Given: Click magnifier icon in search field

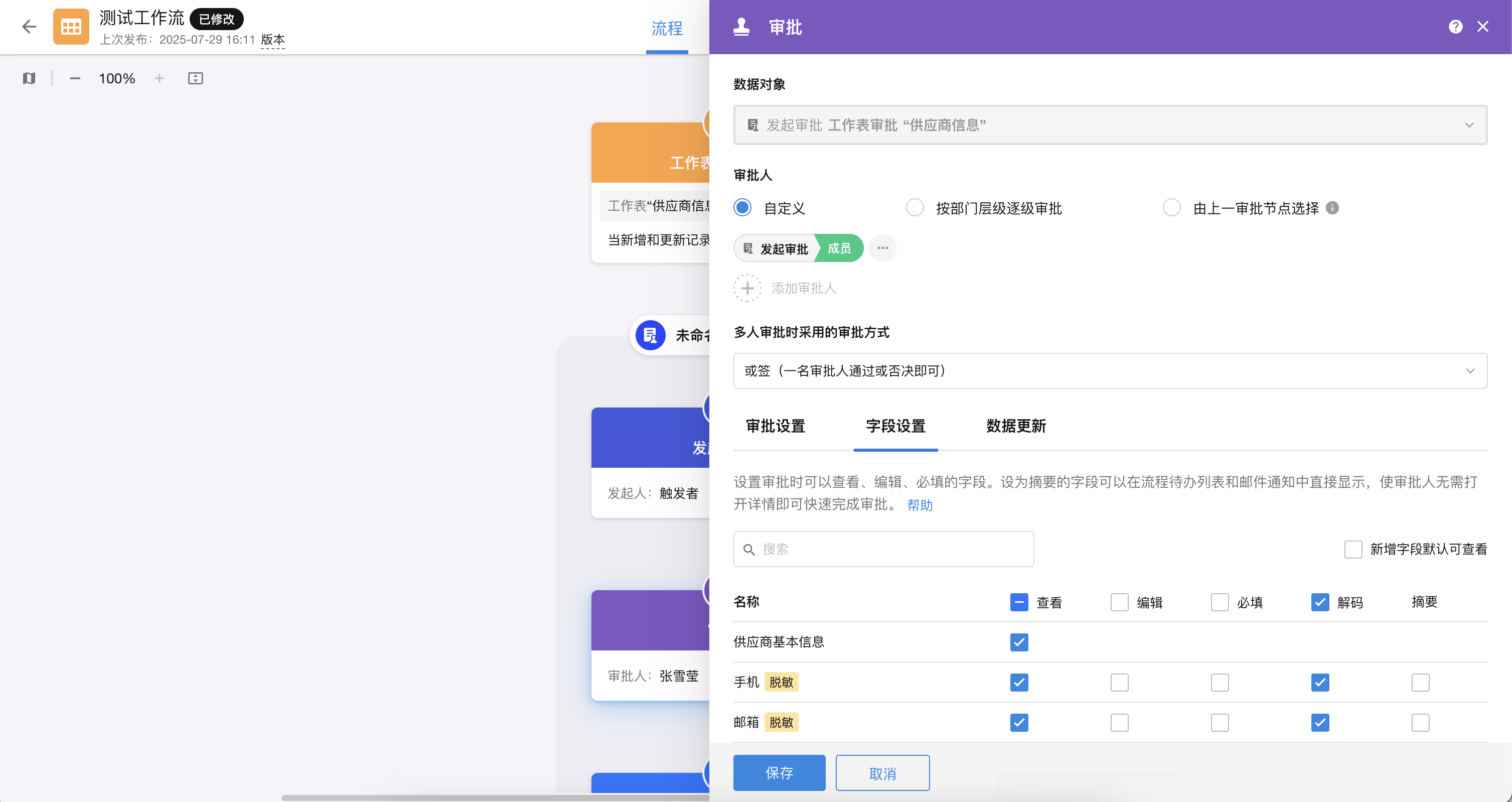Looking at the screenshot, I should [x=749, y=550].
